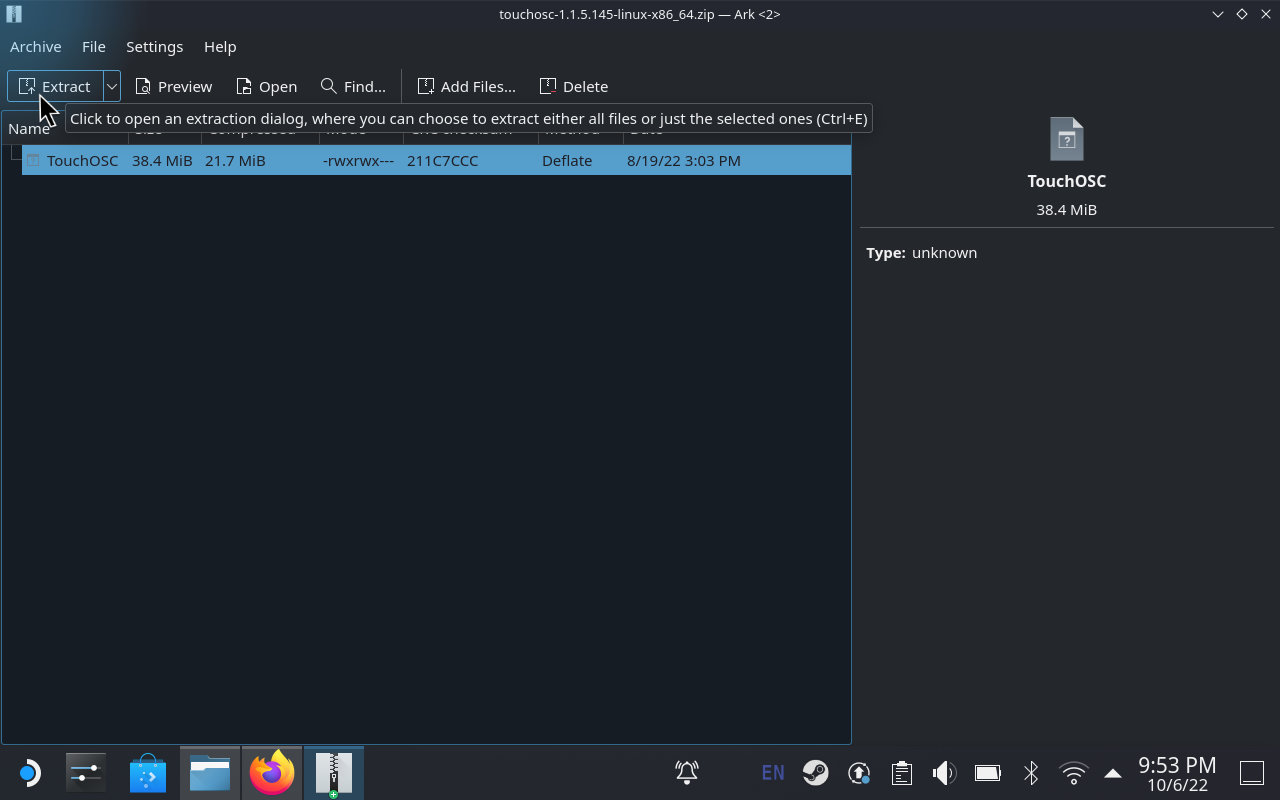The height and width of the screenshot is (800, 1280).
Task: Click the EN keyboard layout indicator
Action: pyautogui.click(x=773, y=773)
